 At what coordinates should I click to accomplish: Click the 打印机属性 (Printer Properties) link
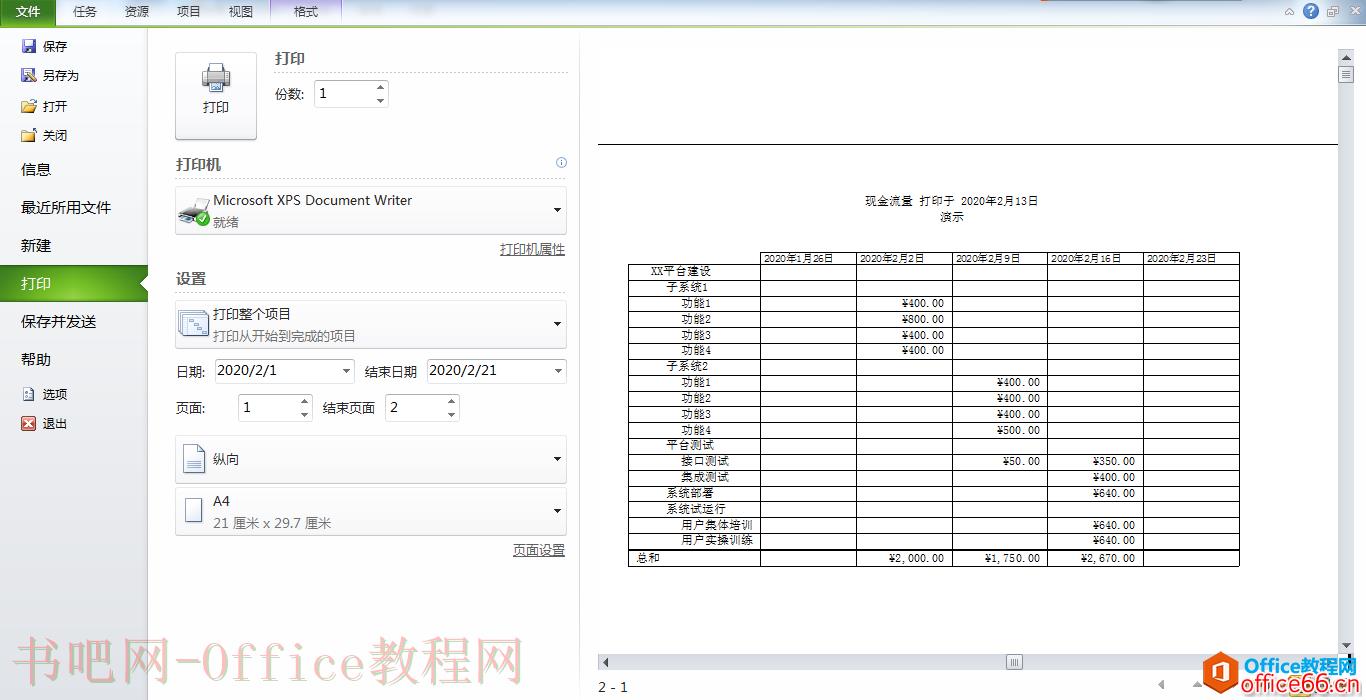[x=532, y=249]
